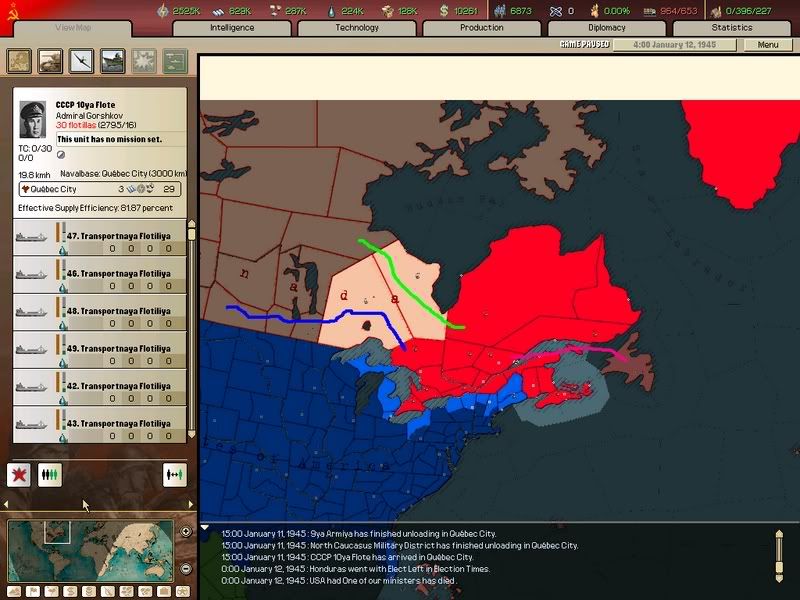Click the money dollar icon in top bar
This screenshot has width=800, height=600.
point(444,11)
